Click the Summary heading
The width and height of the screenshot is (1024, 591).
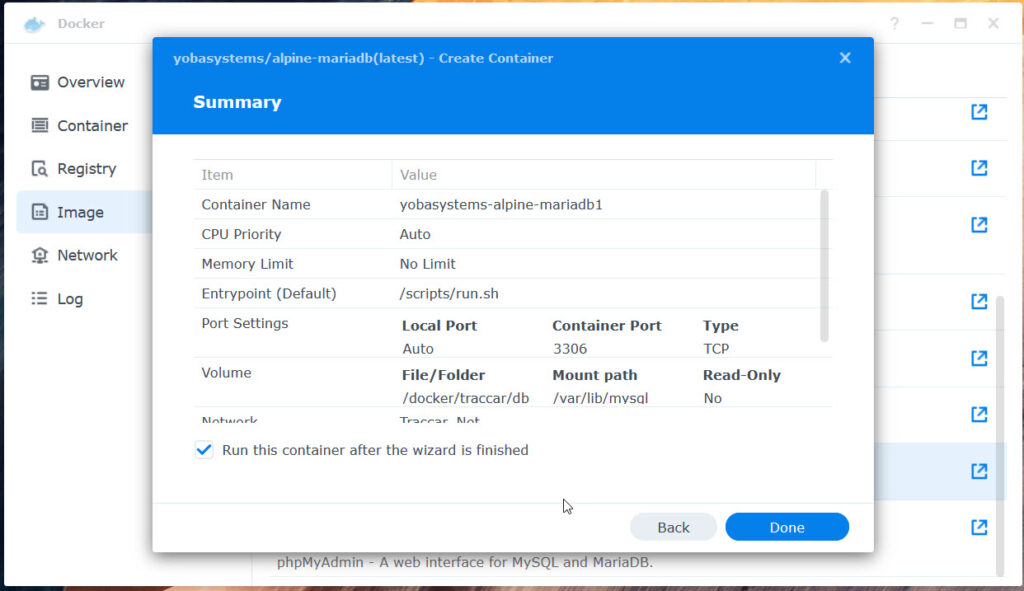(237, 102)
